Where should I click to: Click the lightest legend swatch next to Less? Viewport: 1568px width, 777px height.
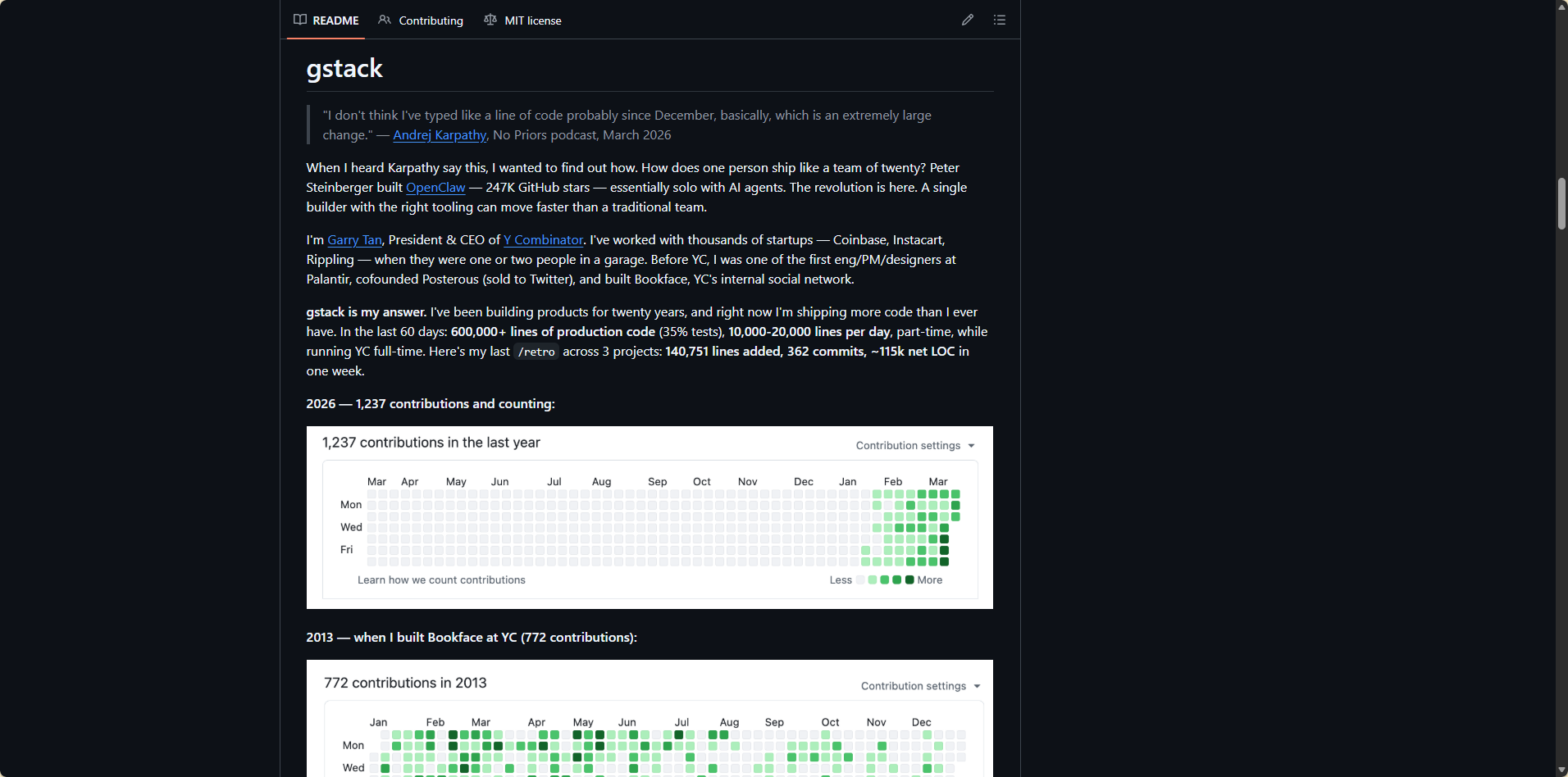pyautogui.click(x=860, y=579)
